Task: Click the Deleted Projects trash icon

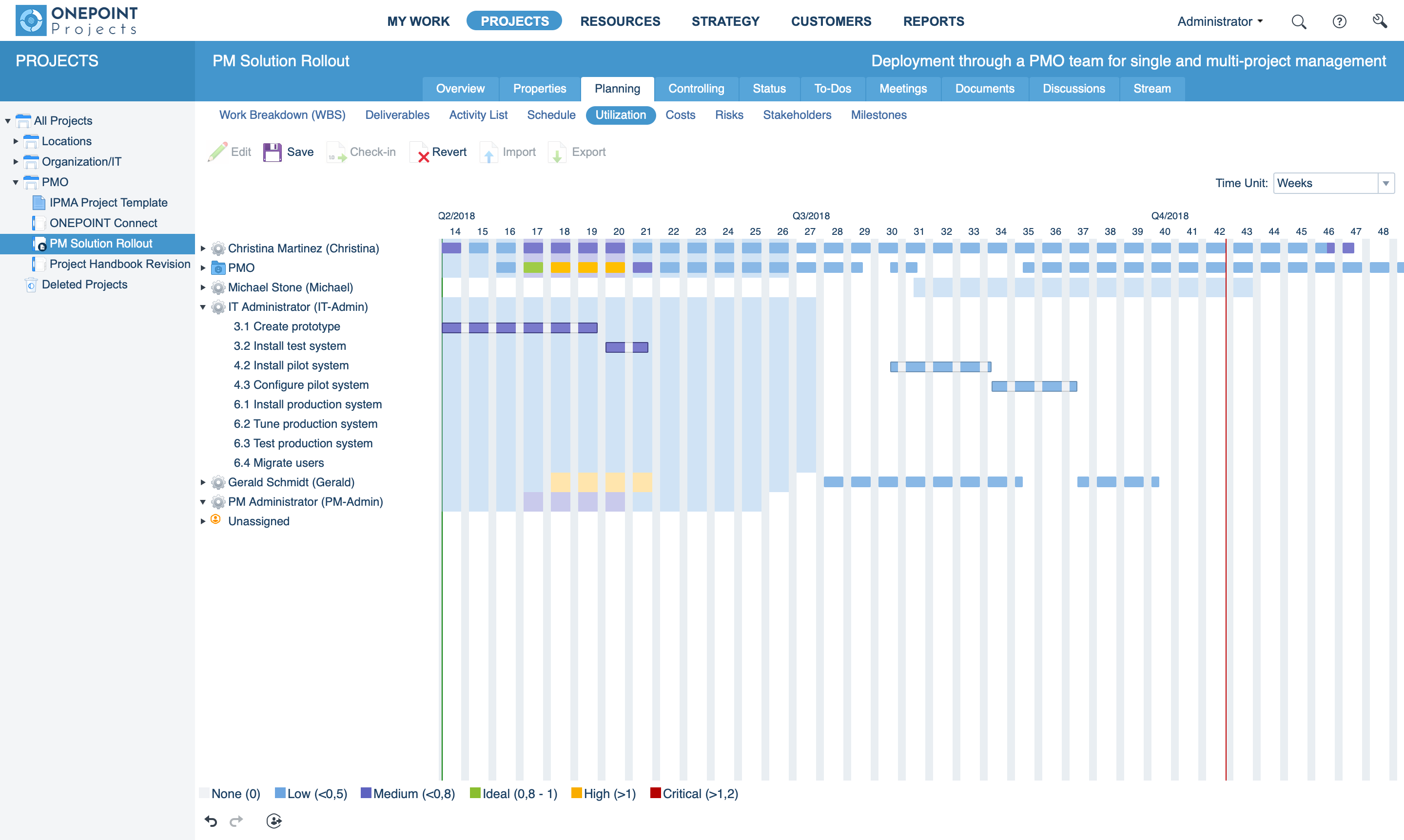Action: 31,284
